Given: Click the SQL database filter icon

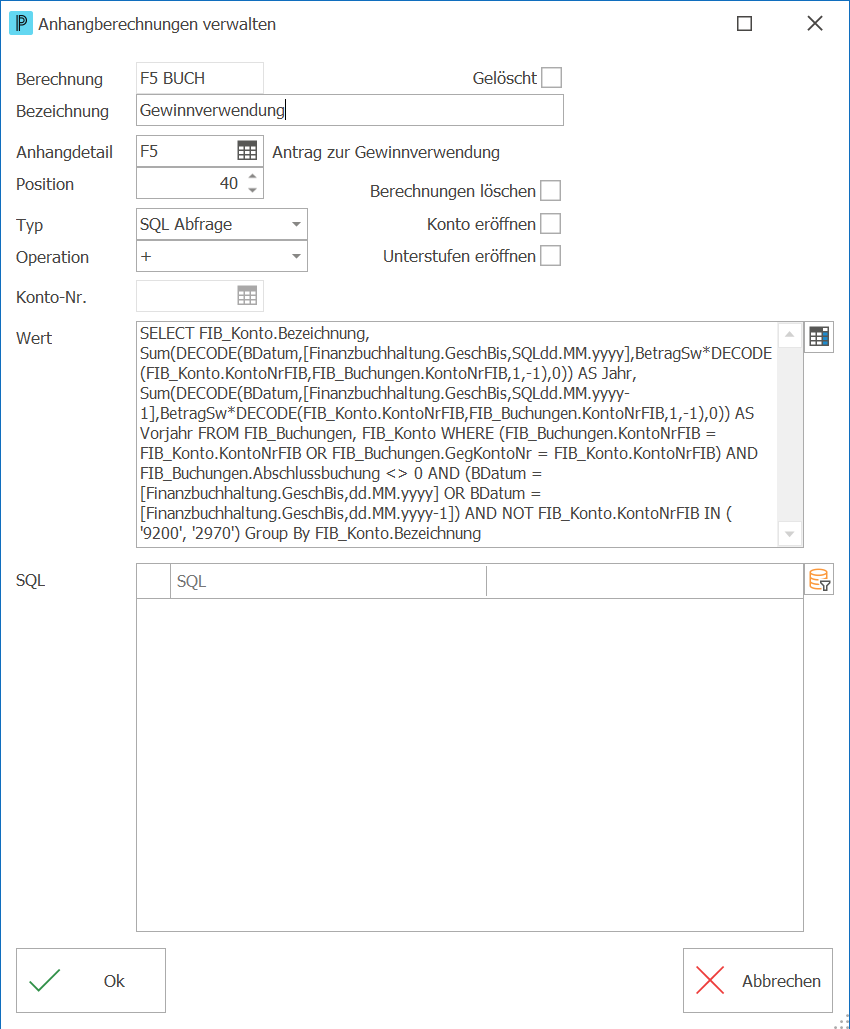Looking at the screenshot, I should [818, 579].
